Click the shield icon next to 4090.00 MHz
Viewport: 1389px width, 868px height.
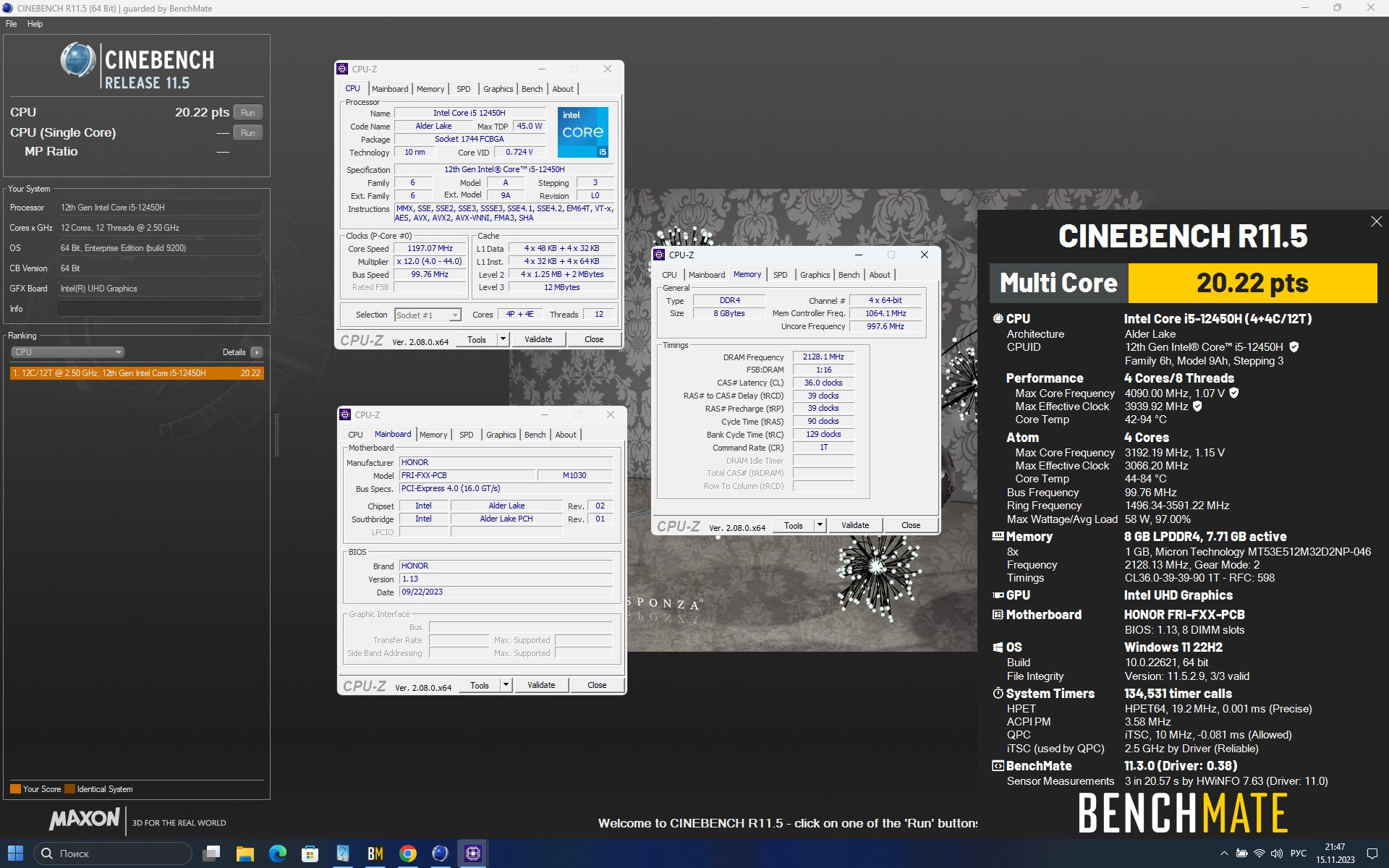[x=1234, y=393]
